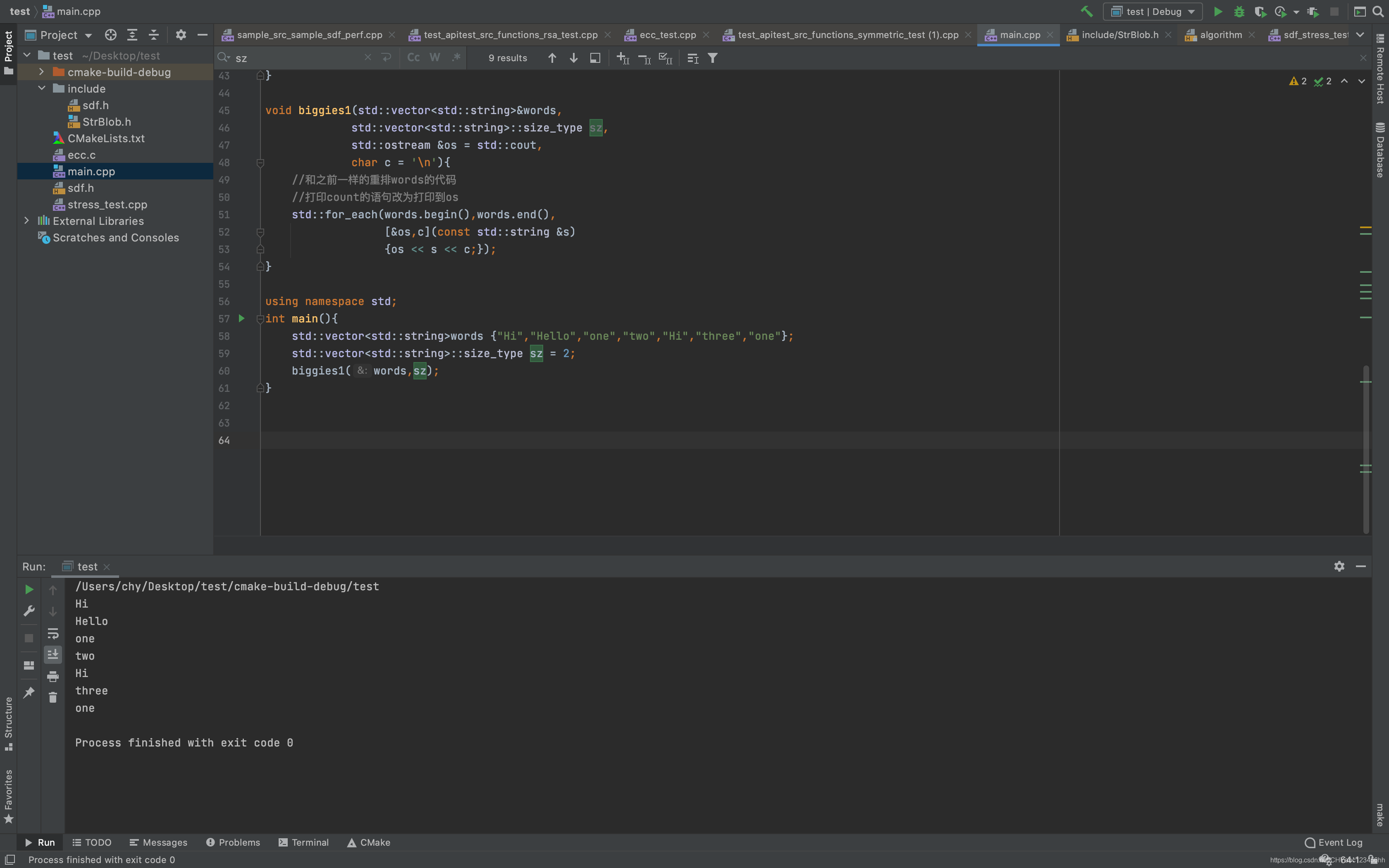
Task: Click the green Run button in top toolbar
Action: click(x=1217, y=12)
